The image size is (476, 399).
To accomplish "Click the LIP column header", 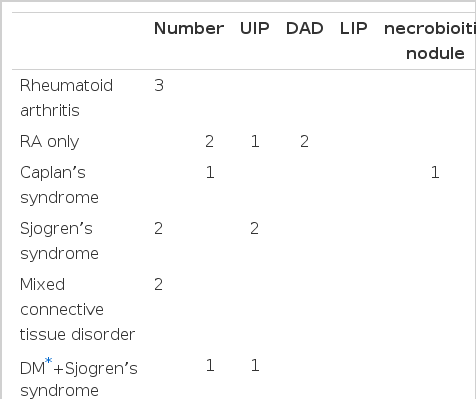I will (354, 28).
